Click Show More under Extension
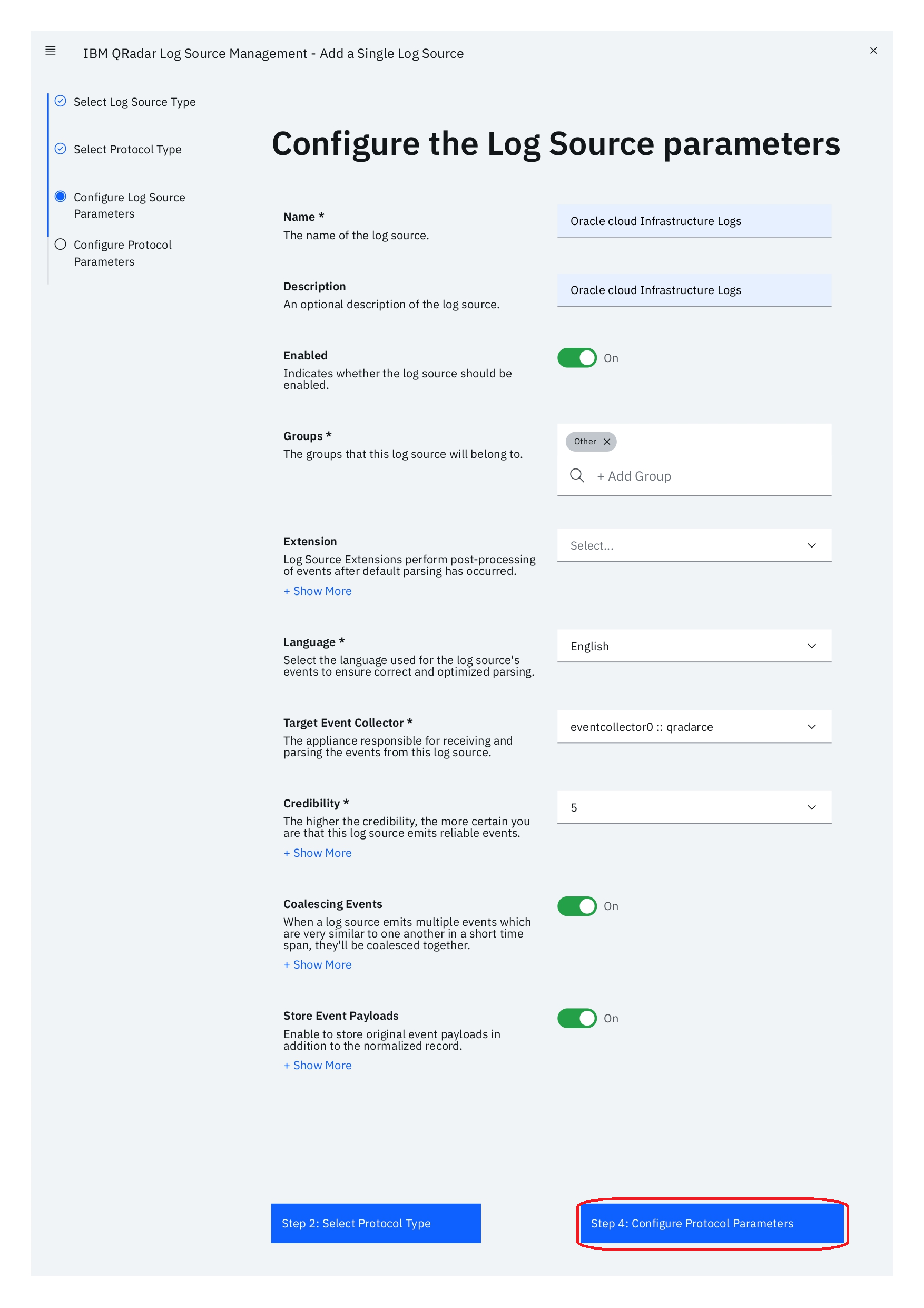This screenshot has width=924, height=1308. (318, 591)
